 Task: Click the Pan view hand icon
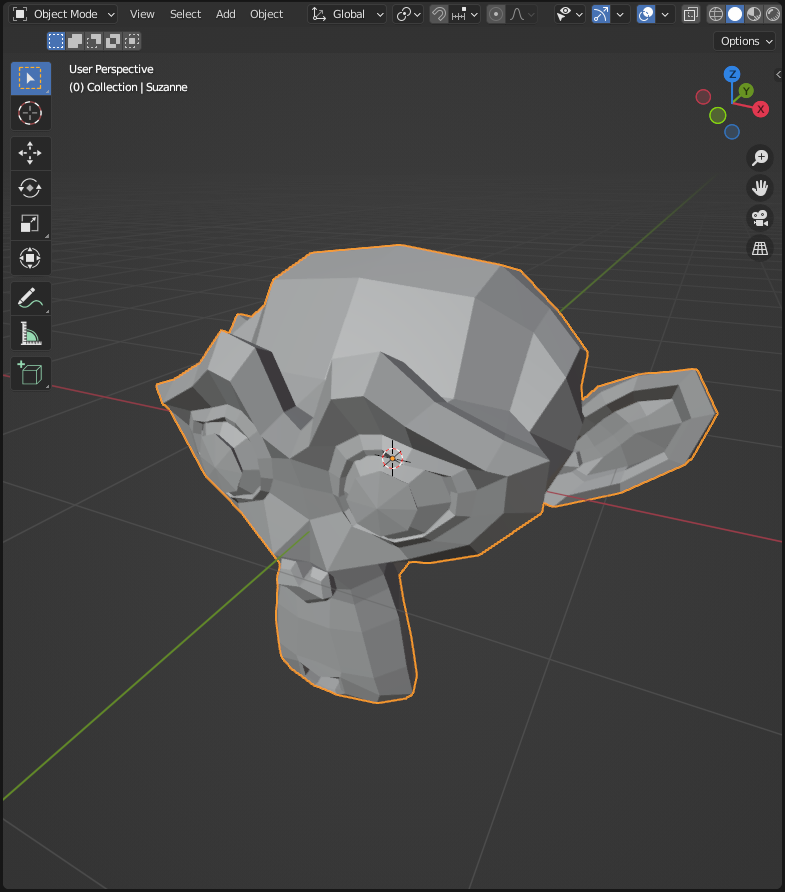click(x=760, y=188)
